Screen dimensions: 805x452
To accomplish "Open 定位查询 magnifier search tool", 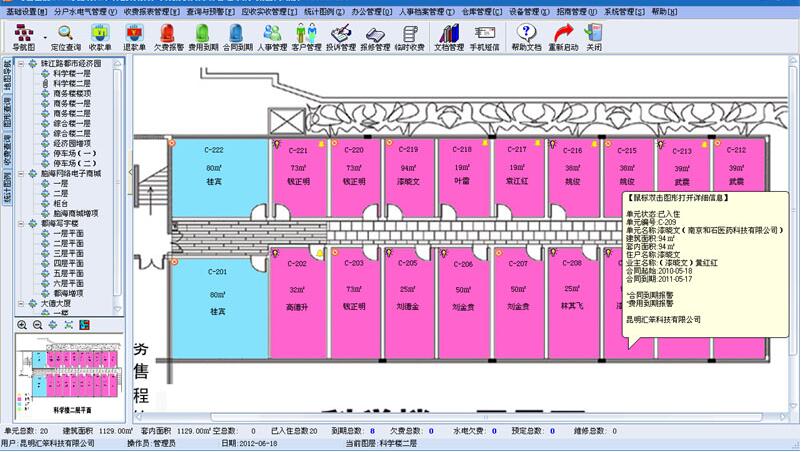I will point(66,37).
